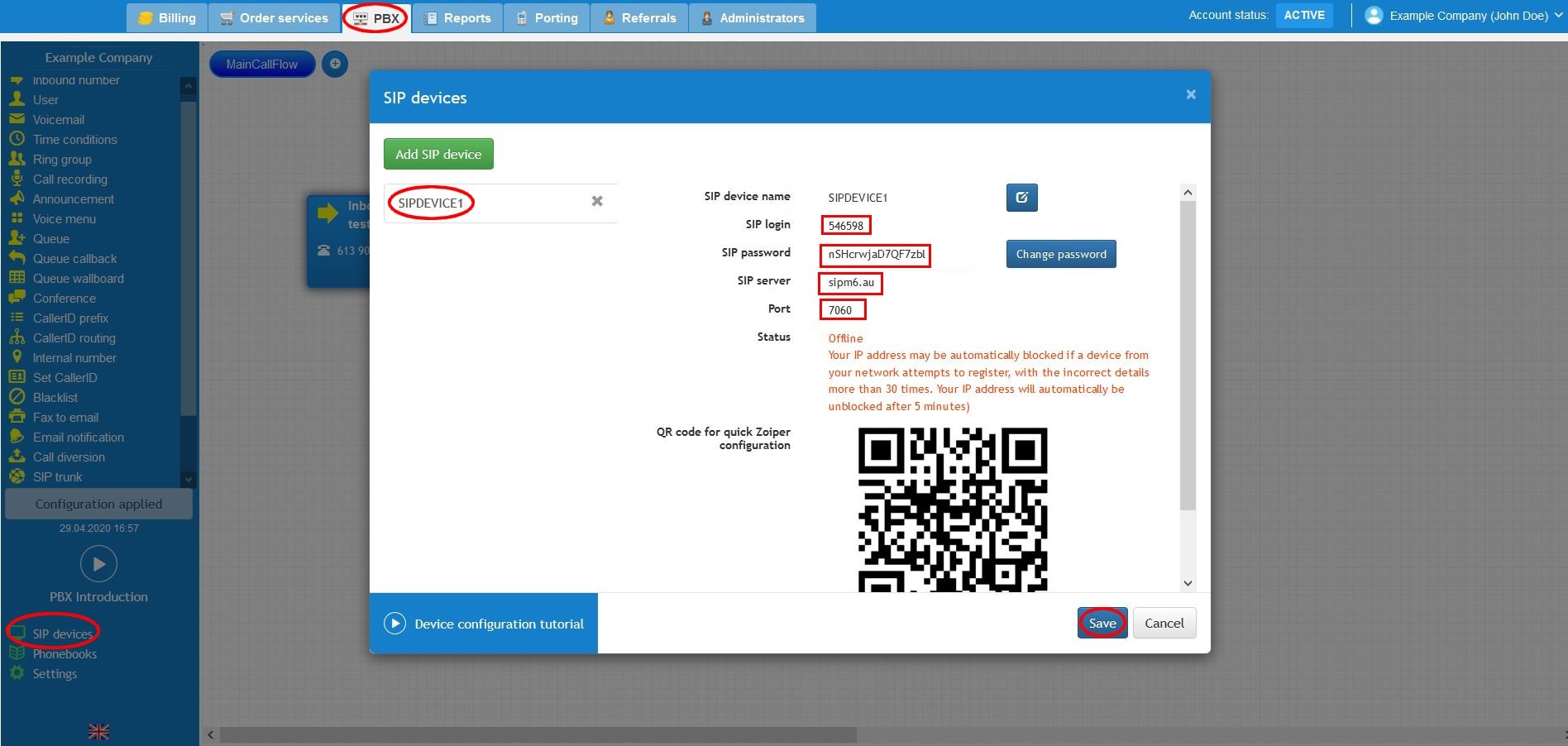Screen dimensions: 1568x746
Task: Select the Blacklist icon
Action: pyautogui.click(x=17, y=397)
